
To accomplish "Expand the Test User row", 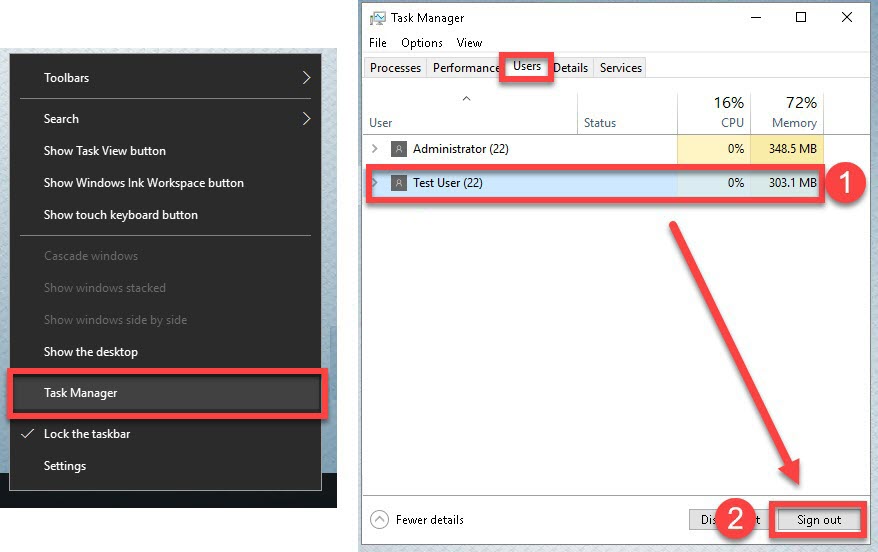I will point(375,183).
